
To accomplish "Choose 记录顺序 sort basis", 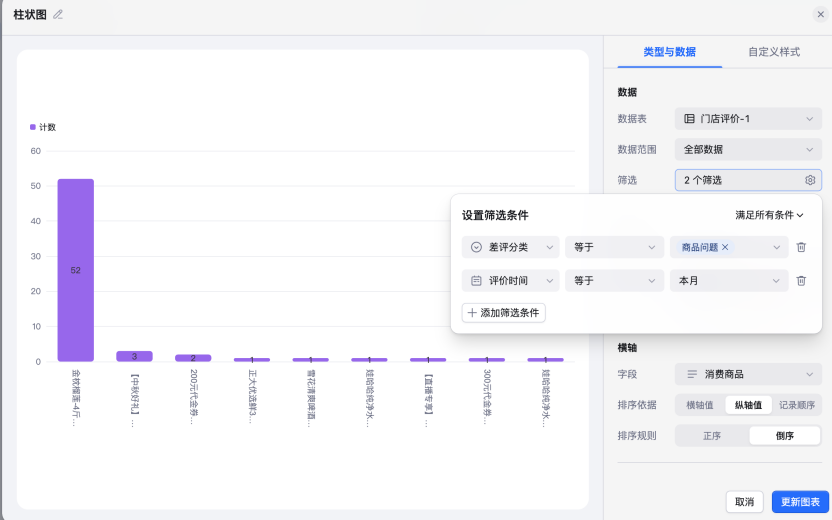I will tap(797, 405).
